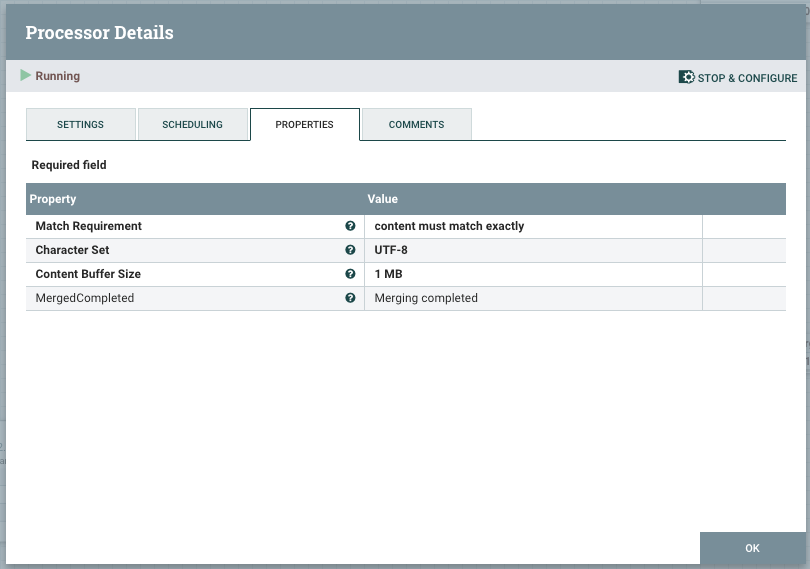This screenshot has height=569, width=810.
Task: Click the 'content must match exactly' value
Action: [449, 226]
